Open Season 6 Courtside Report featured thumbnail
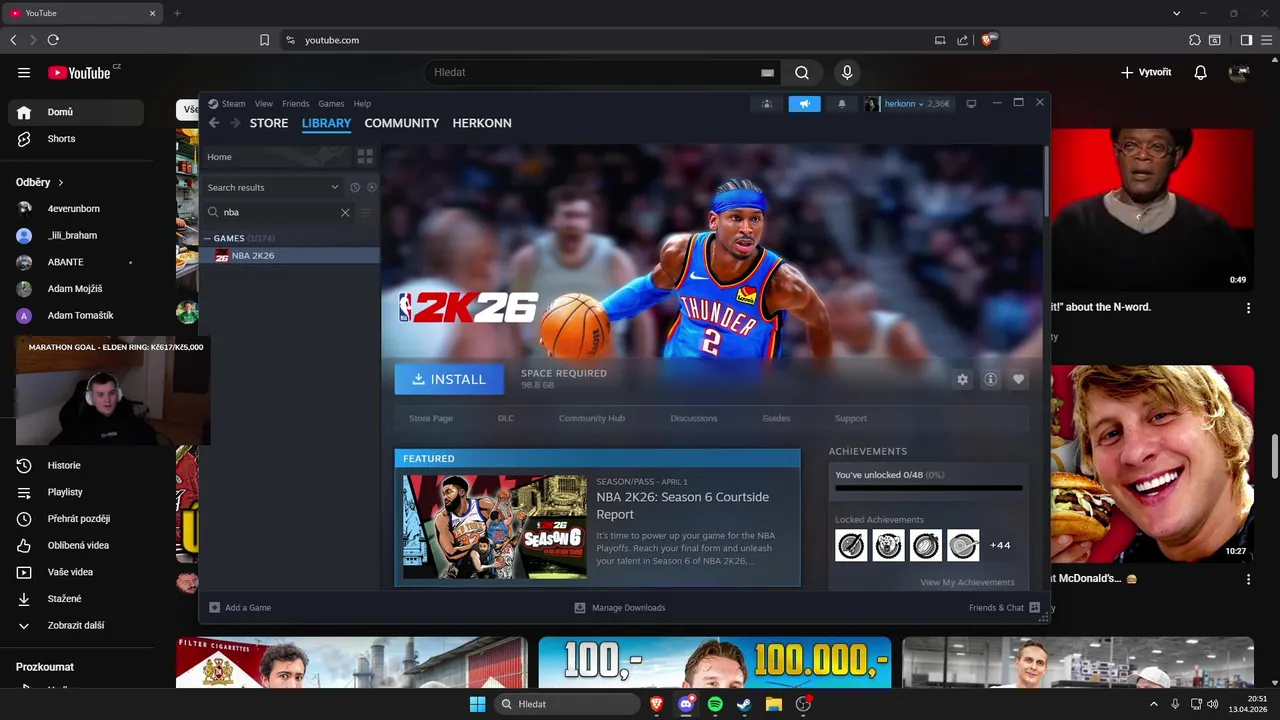Viewport: 1280px width, 720px height. coord(495,527)
